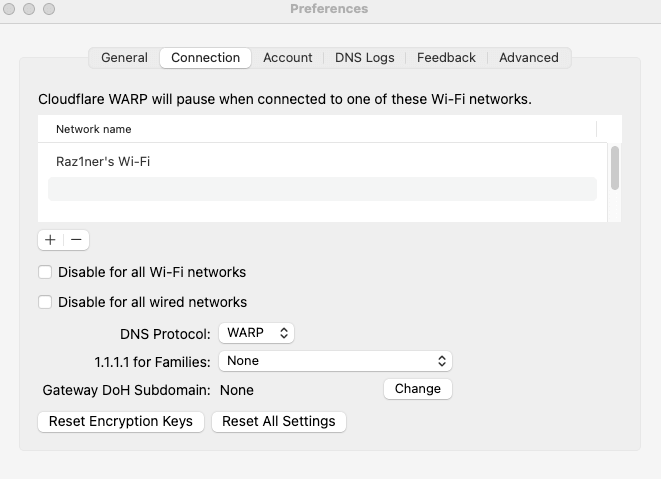The width and height of the screenshot is (661, 479).
Task: Open the Account tab
Action: tap(288, 58)
